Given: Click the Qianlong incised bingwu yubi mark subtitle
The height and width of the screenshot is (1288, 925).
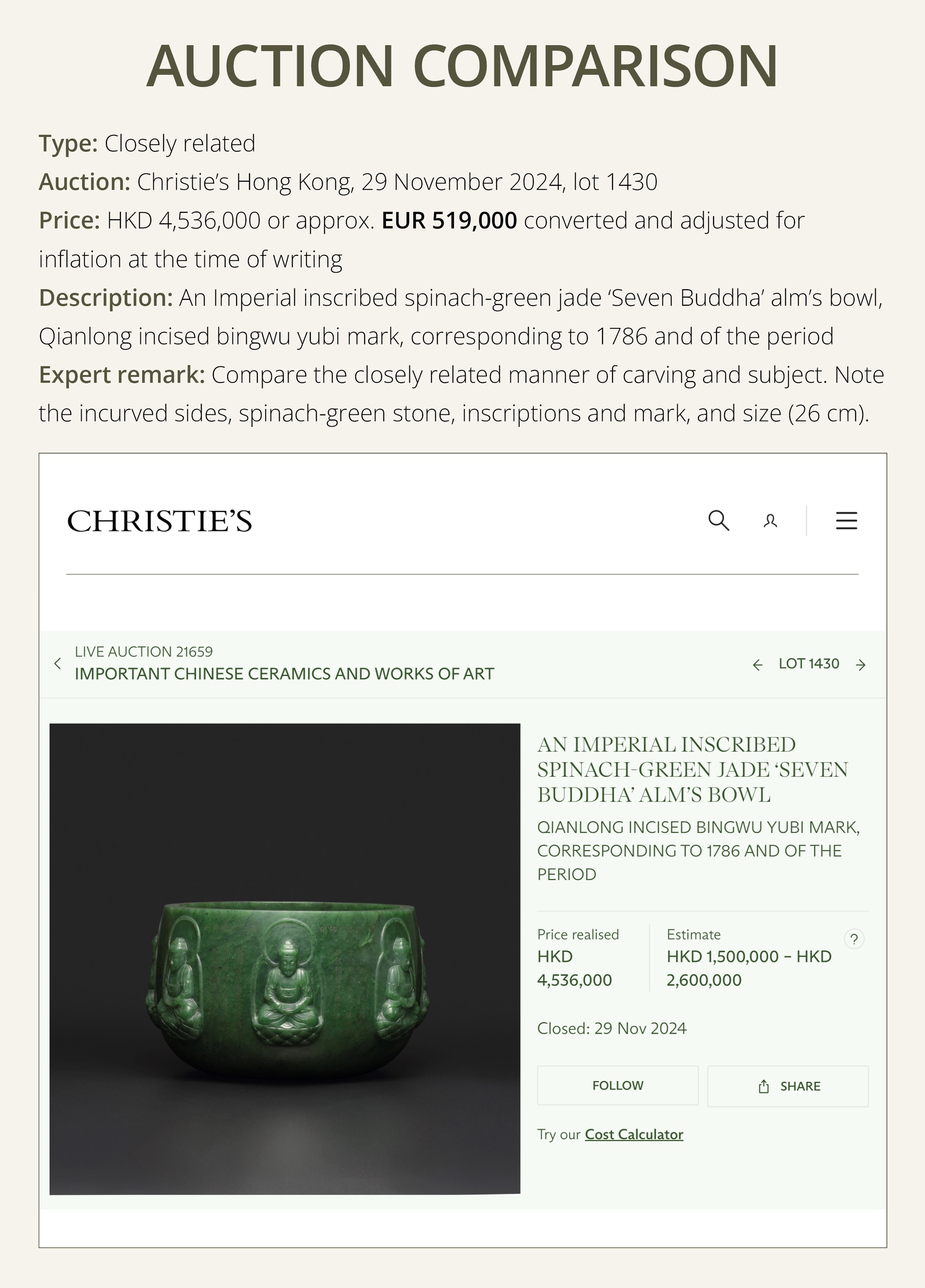Looking at the screenshot, I should [698, 850].
